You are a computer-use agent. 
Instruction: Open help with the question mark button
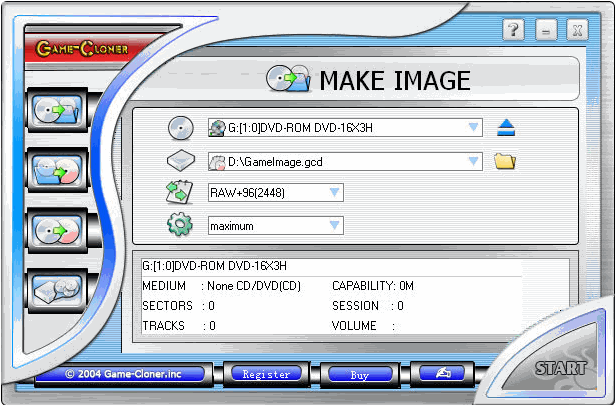pyautogui.click(x=513, y=29)
